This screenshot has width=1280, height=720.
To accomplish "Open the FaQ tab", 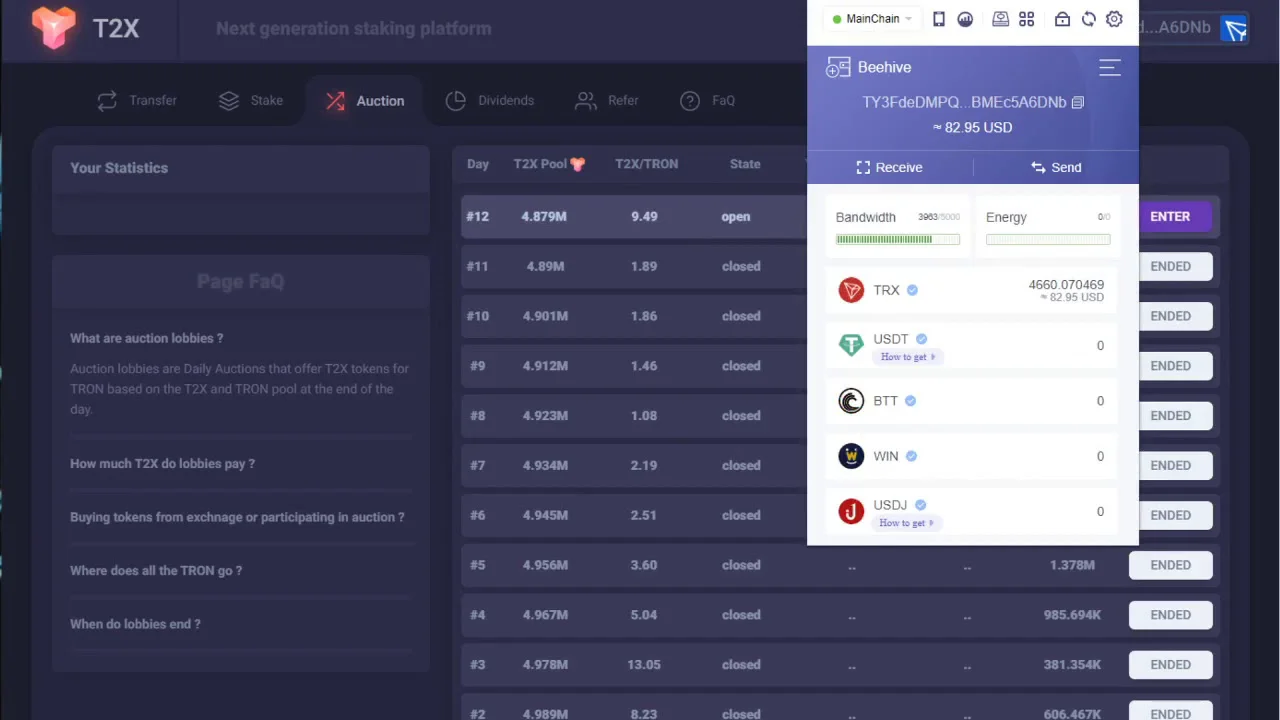I will (x=708, y=100).
